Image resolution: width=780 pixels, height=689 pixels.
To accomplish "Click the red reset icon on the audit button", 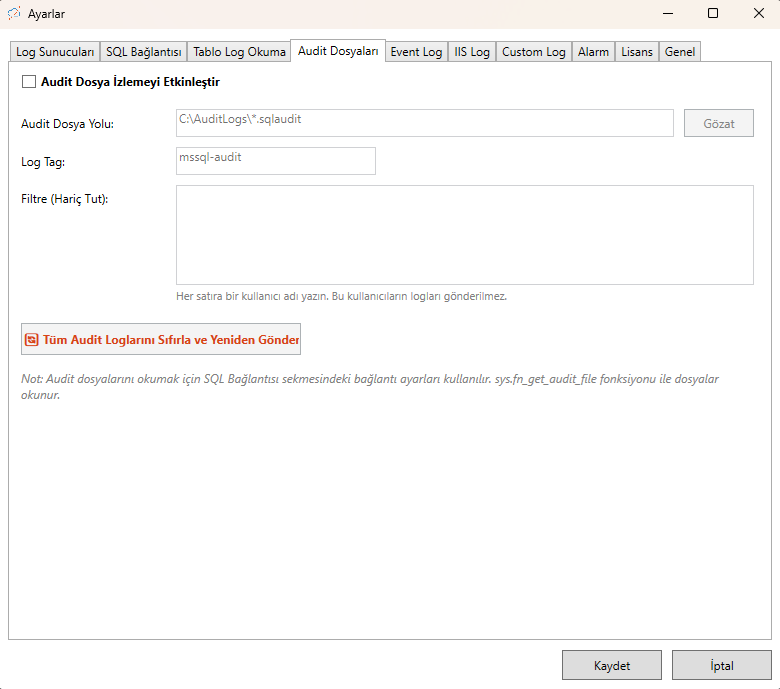I will click(x=31, y=340).
